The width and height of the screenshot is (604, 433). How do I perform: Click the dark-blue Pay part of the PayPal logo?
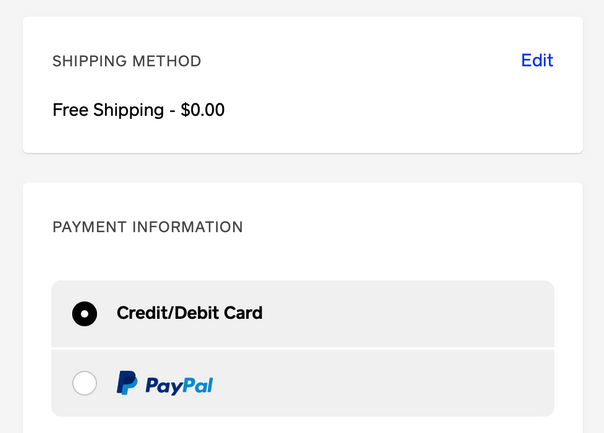163,386
